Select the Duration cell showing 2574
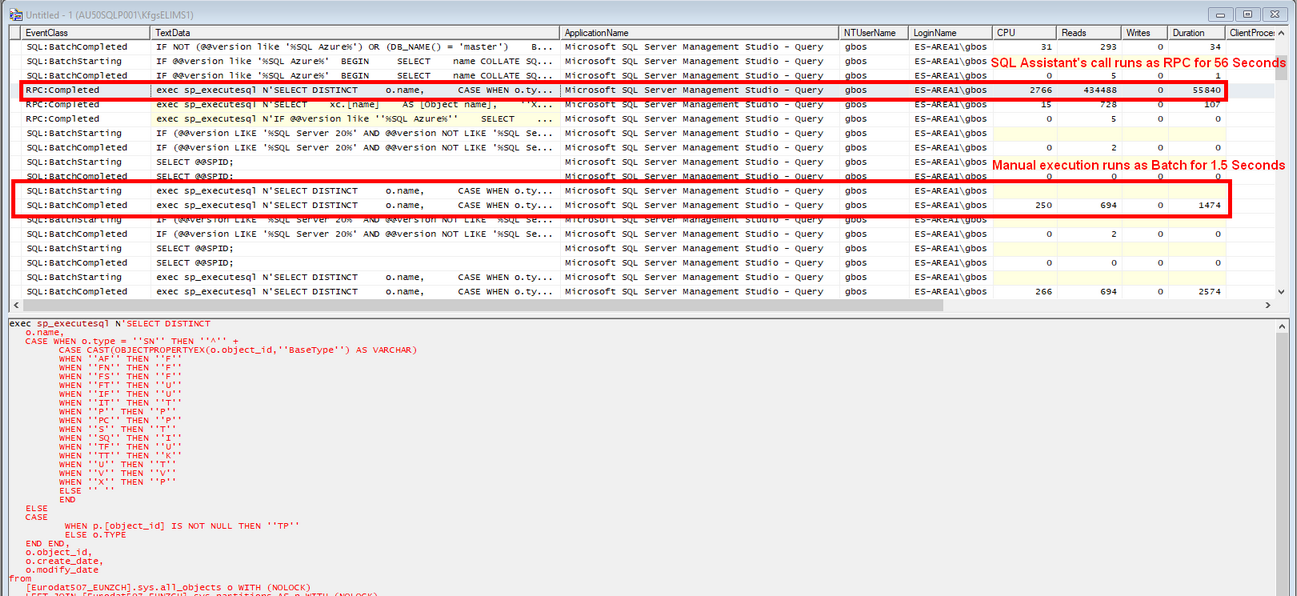Screen dimensions: 1297x596 [x=1197, y=292]
